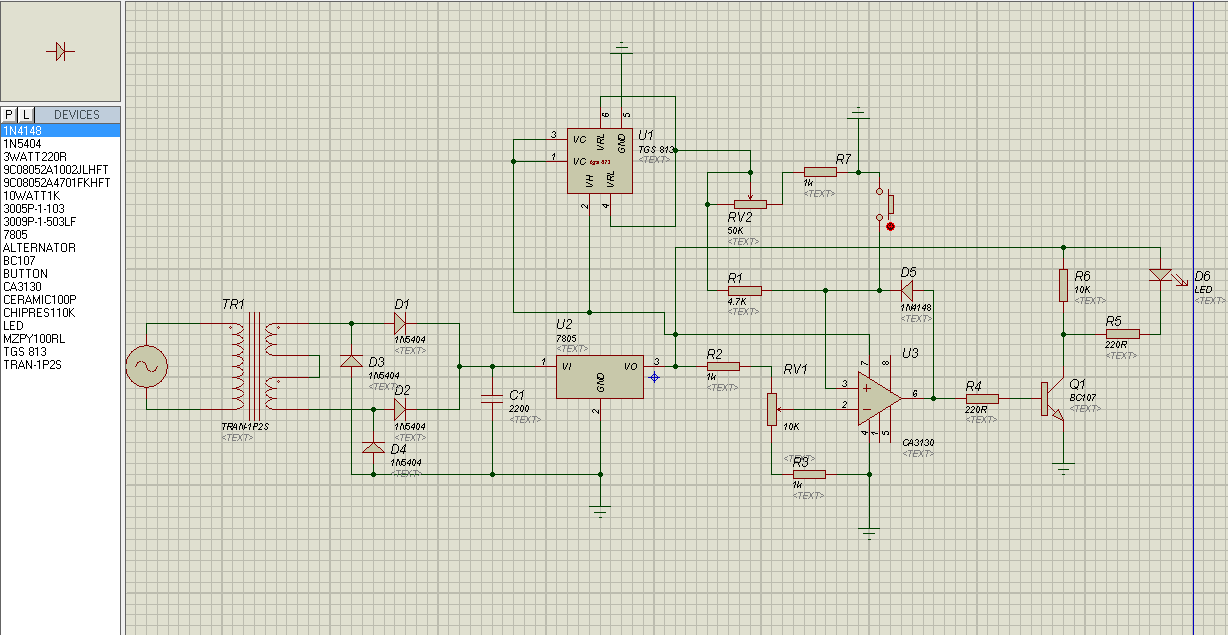Click the D5 1N4148 diode symbol
The height and width of the screenshot is (635, 1228).
tap(907, 291)
